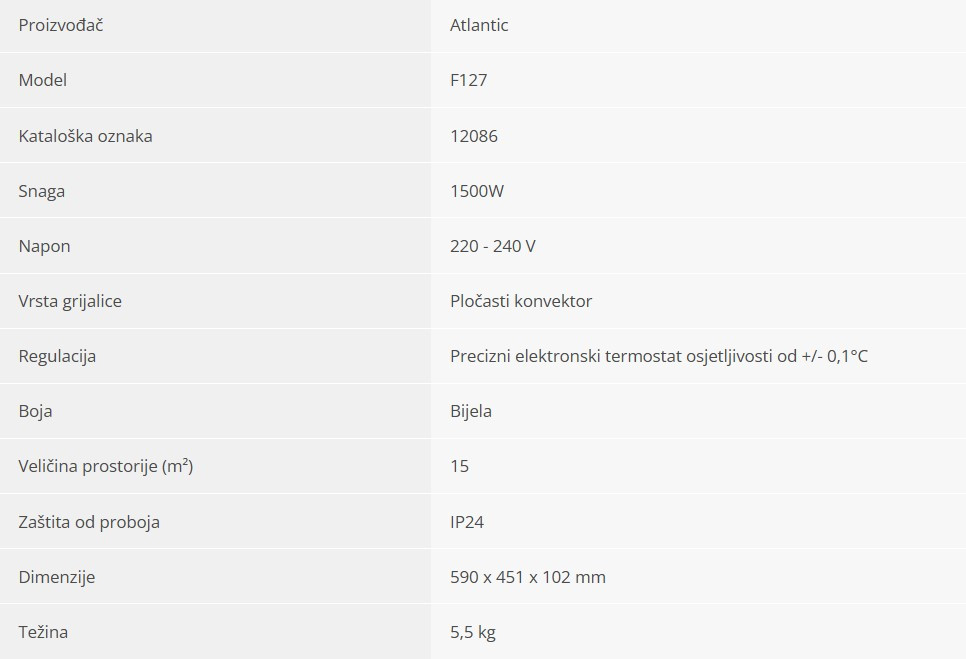
Task: Click the "Zaštita od proboja" label
Action: click(89, 522)
